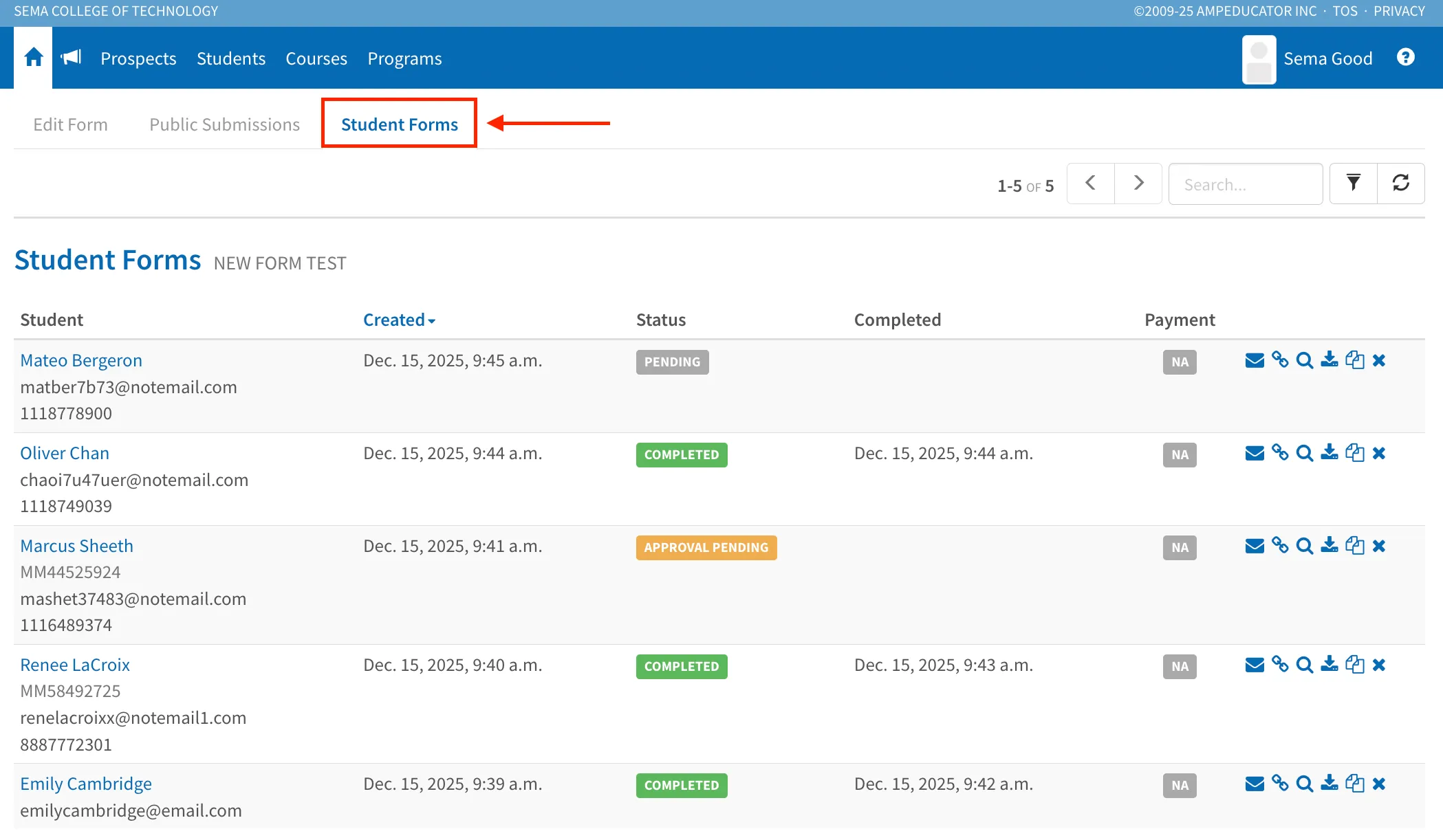This screenshot has width=1443, height=840.
Task: Select the Student Forms tab
Action: pyautogui.click(x=399, y=124)
